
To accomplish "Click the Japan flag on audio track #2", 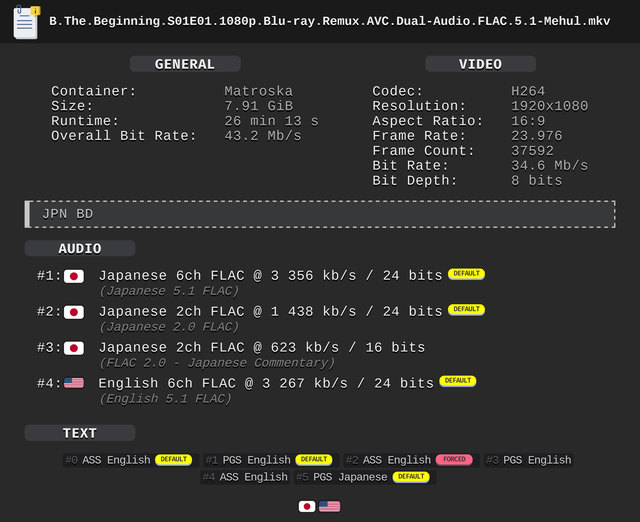I will click(74, 312).
